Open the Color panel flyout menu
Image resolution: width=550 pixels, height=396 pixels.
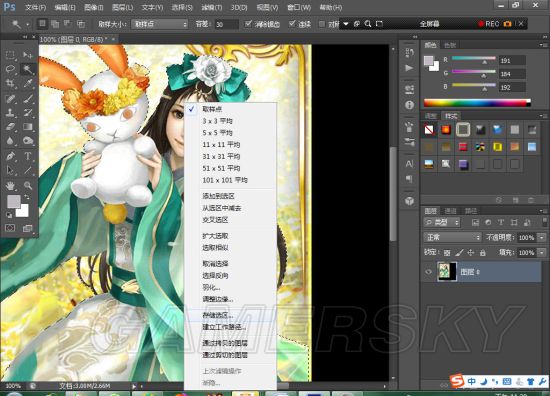click(544, 45)
